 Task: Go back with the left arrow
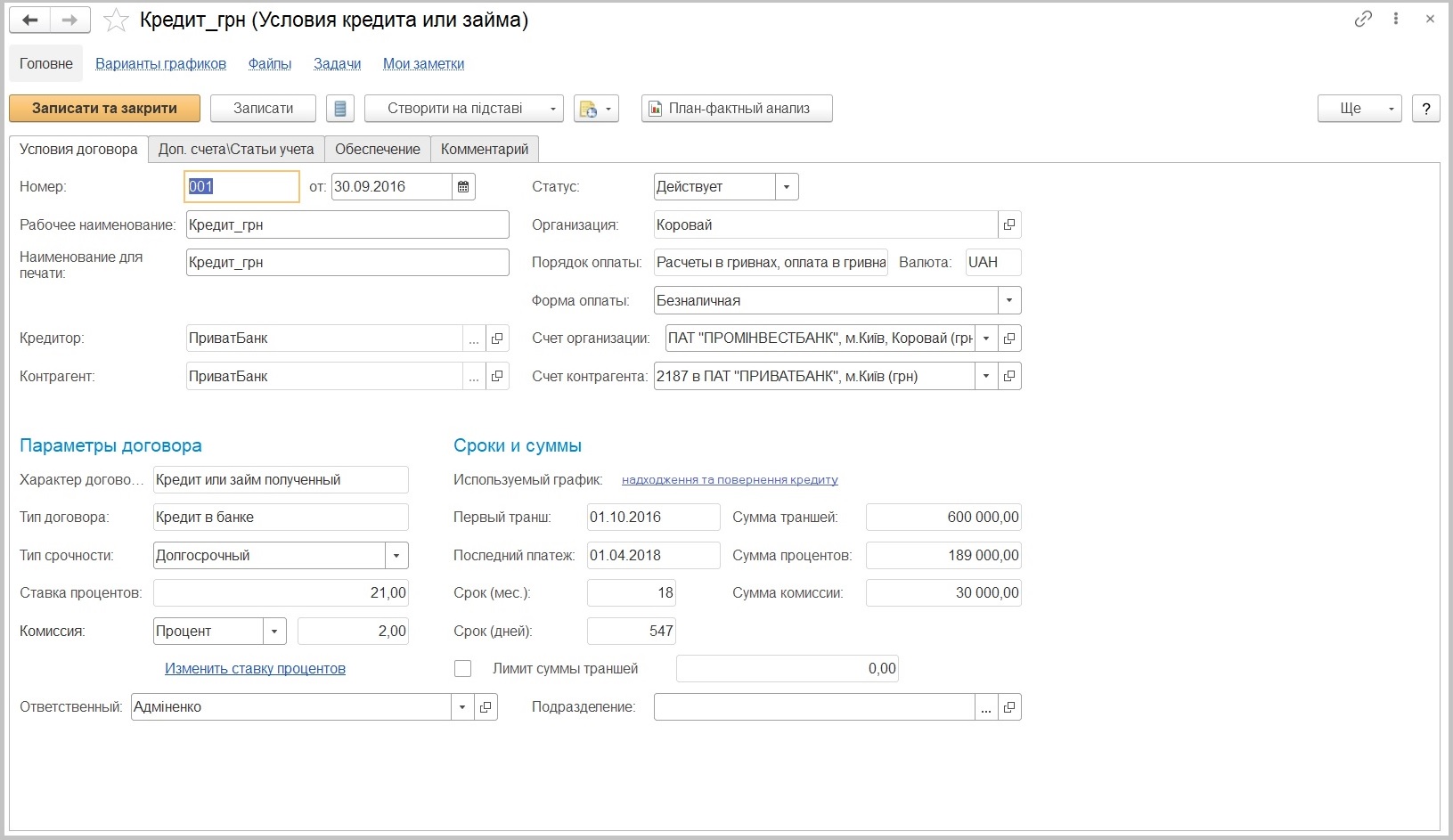(29, 20)
